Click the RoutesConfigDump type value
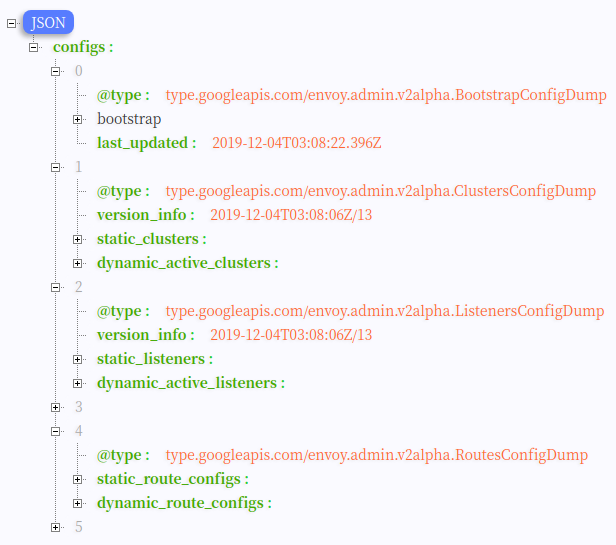This screenshot has width=616, height=545. [376, 455]
